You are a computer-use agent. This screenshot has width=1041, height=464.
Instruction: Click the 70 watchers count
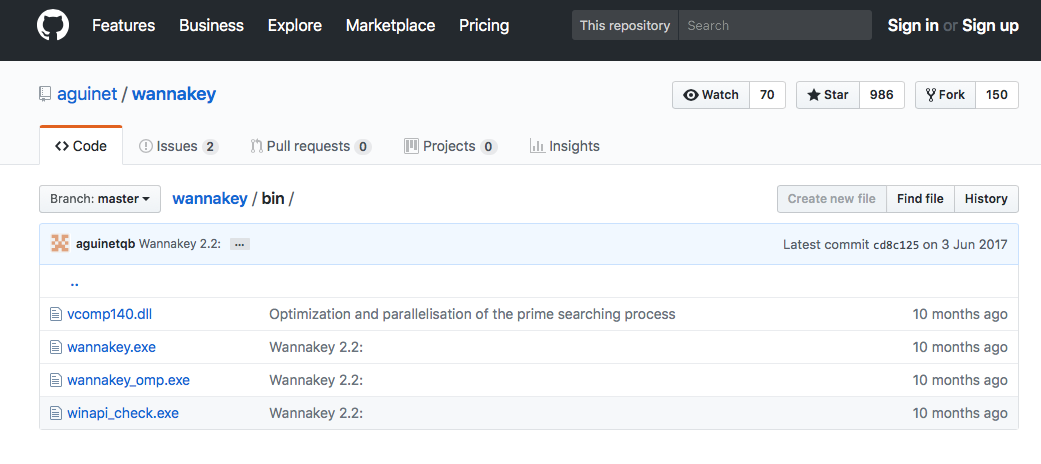[767, 95]
